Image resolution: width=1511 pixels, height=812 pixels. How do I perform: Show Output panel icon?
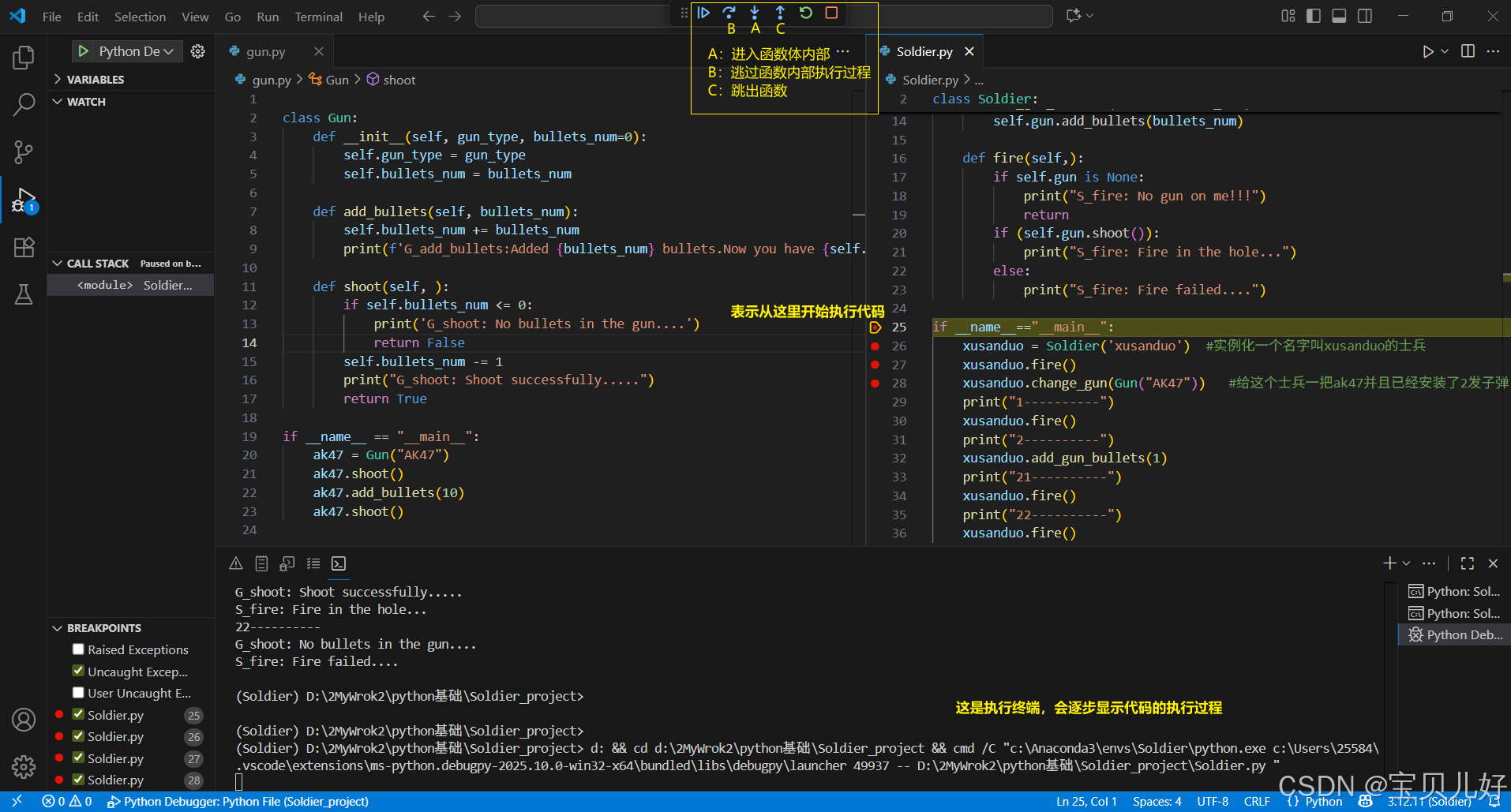[x=261, y=563]
